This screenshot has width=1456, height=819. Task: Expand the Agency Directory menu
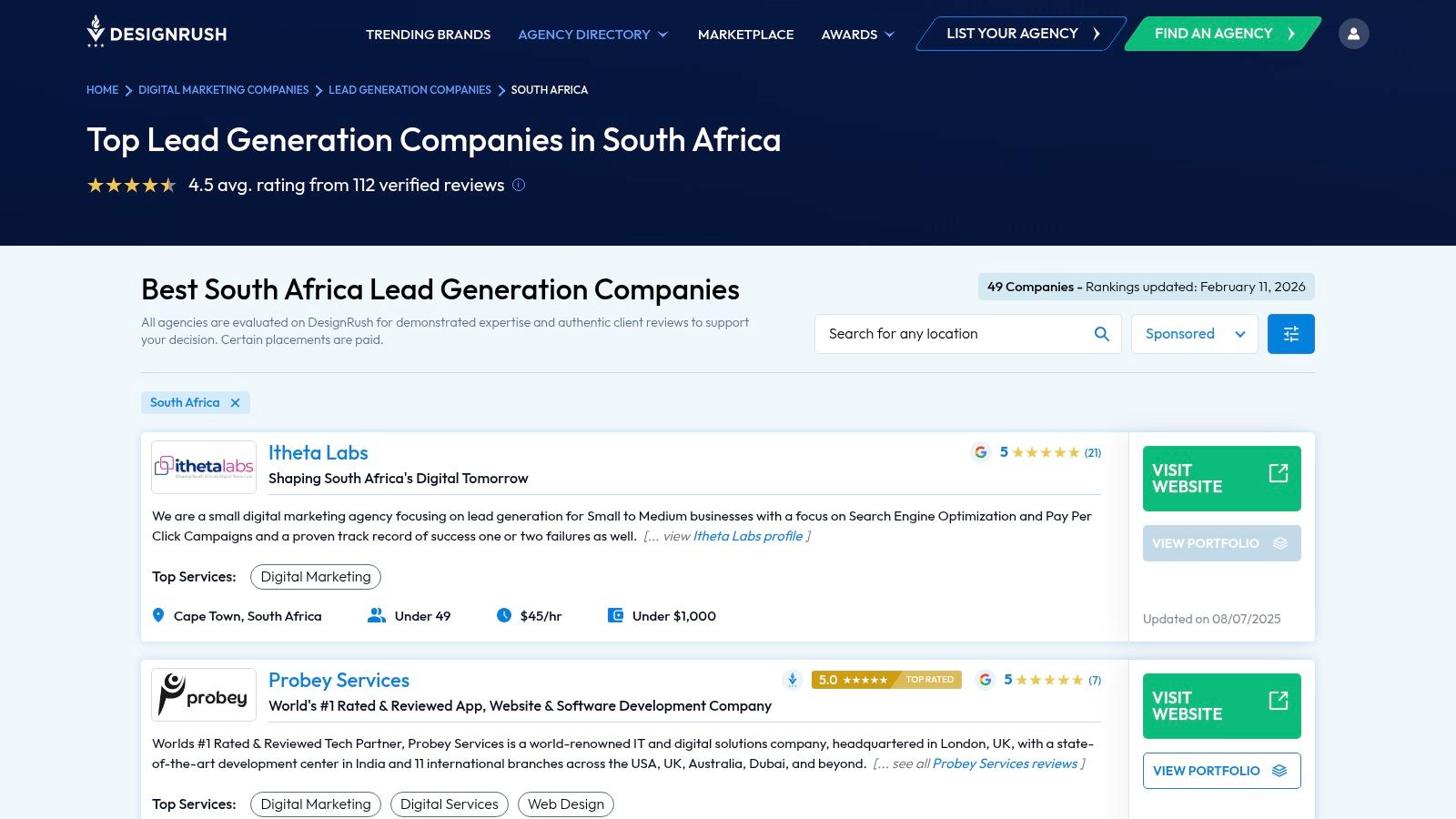[585, 34]
